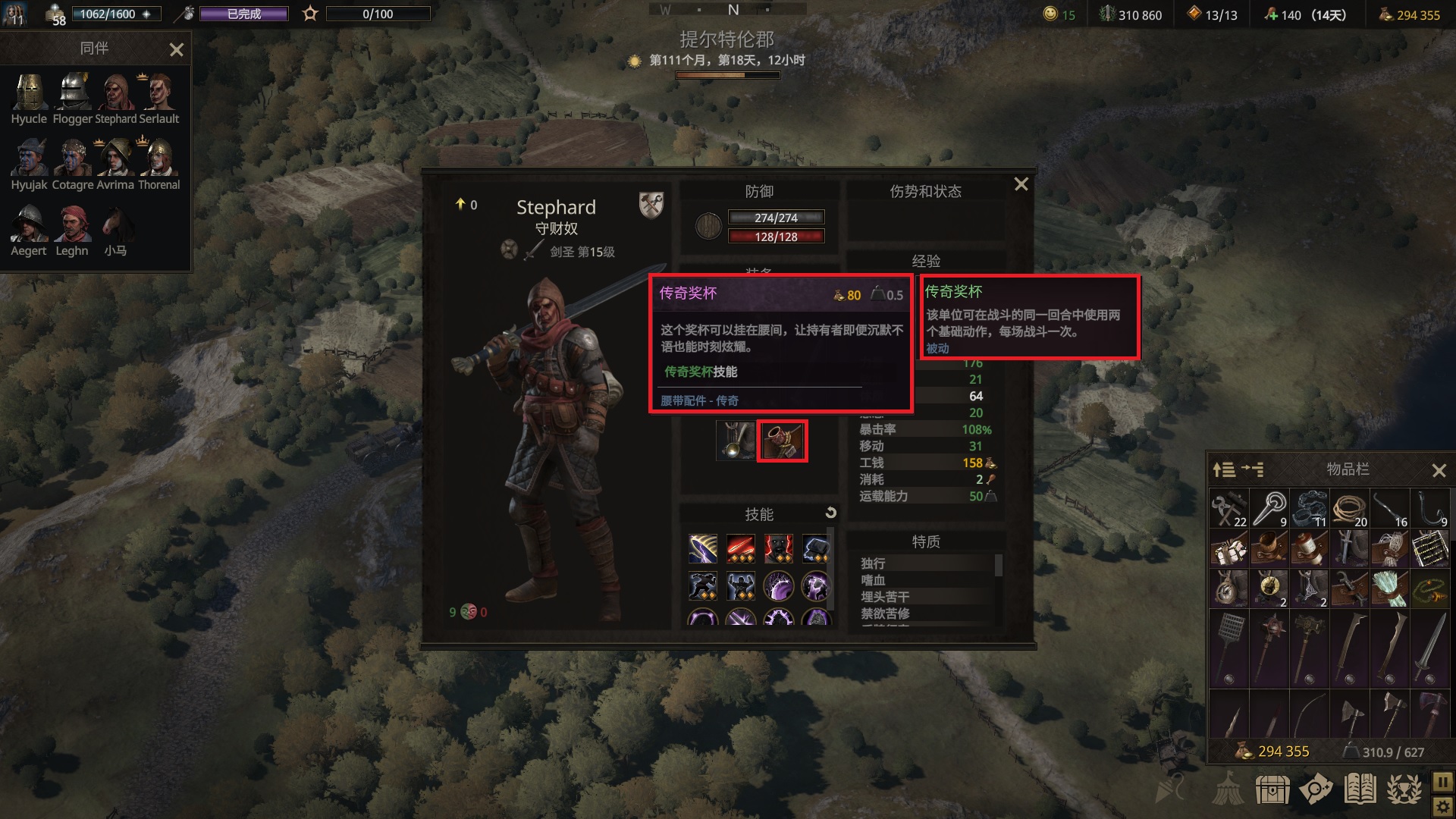Toggle the star favorite icon in top bar

(310, 14)
